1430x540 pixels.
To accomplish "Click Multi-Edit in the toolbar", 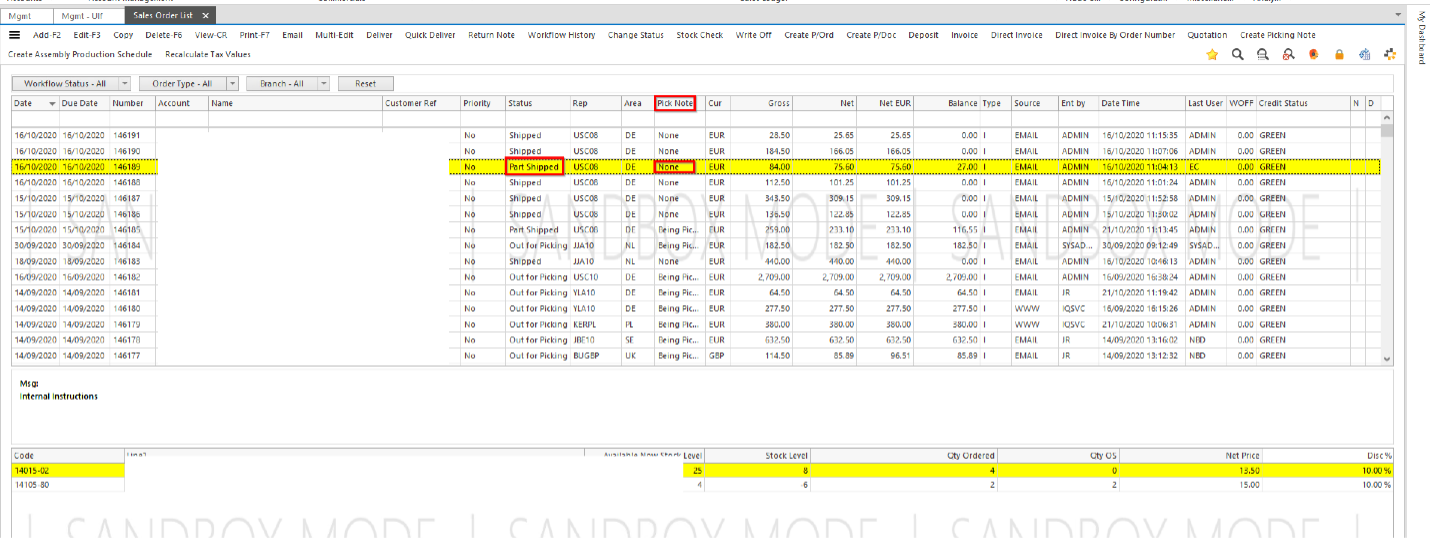I will coord(335,35).
